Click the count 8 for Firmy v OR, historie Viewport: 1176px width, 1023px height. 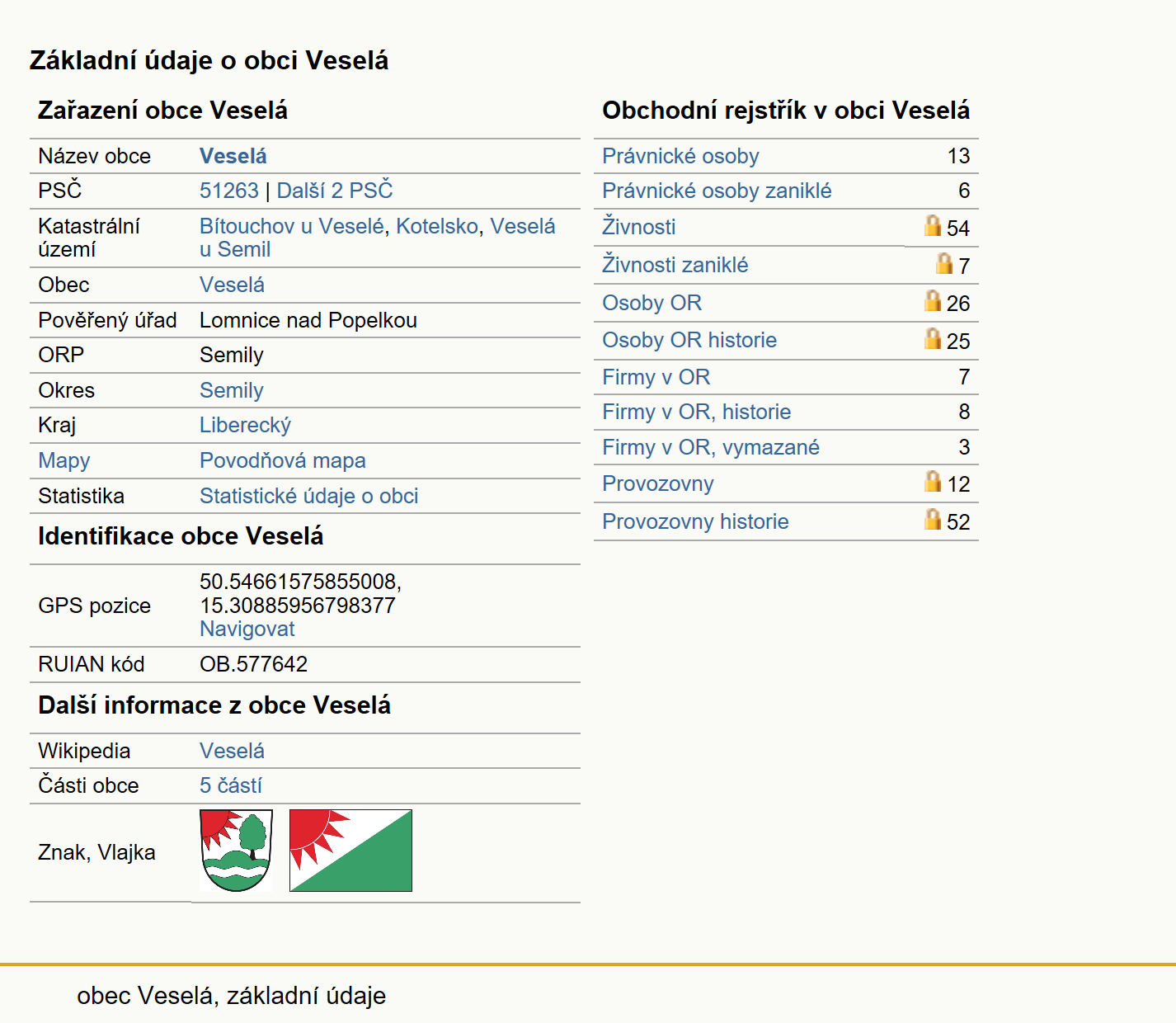point(964,412)
